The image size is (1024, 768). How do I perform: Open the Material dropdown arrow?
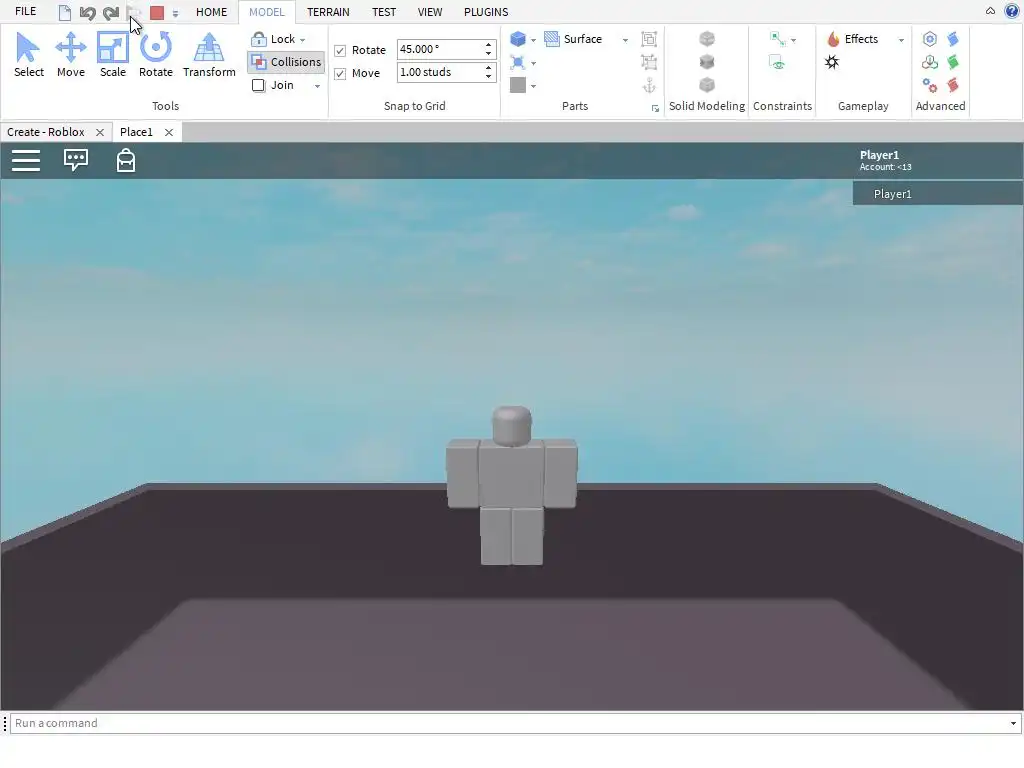click(534, 63)
